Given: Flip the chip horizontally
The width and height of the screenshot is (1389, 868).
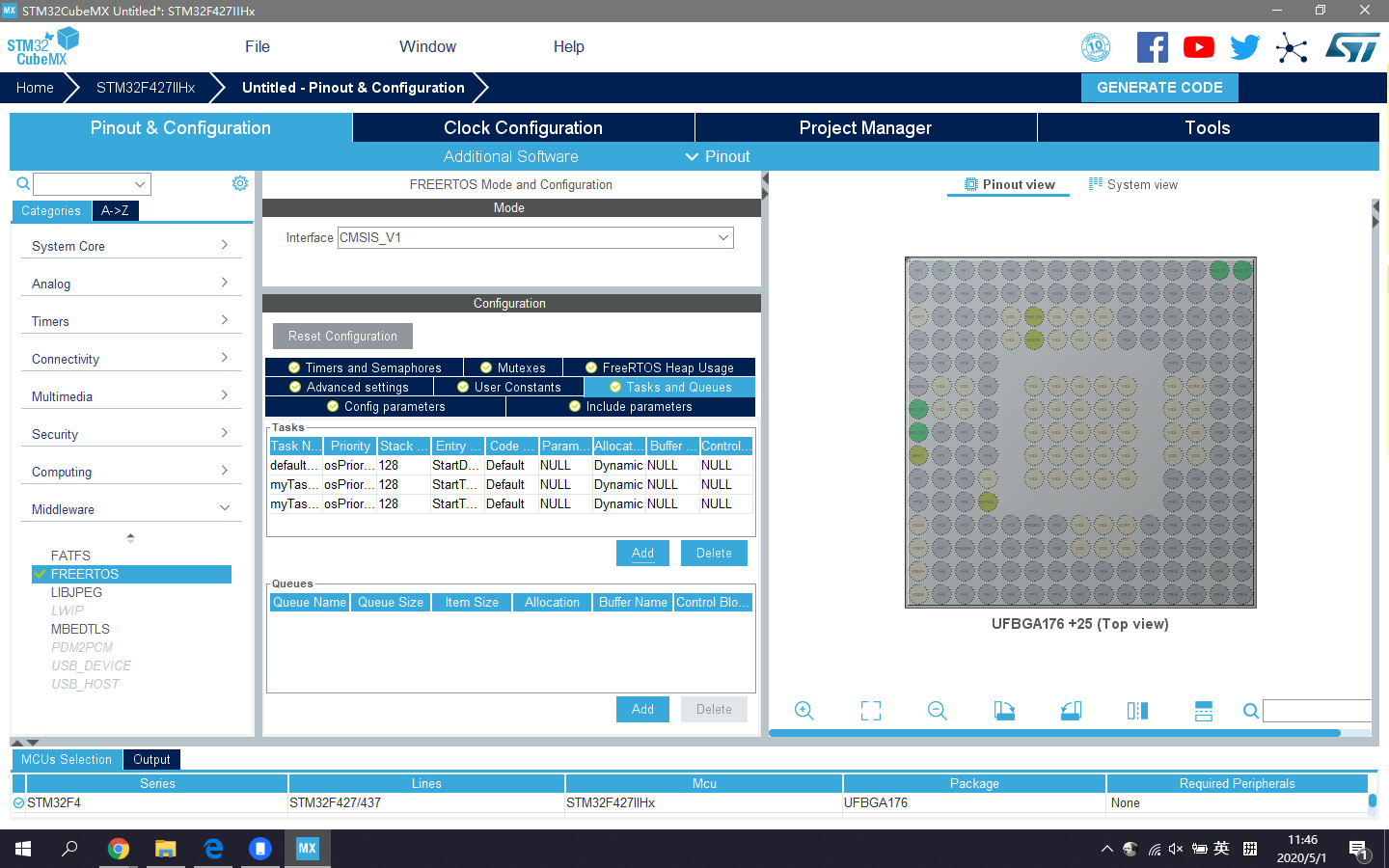Looking at the screenshot, I should coord(1137,711).
